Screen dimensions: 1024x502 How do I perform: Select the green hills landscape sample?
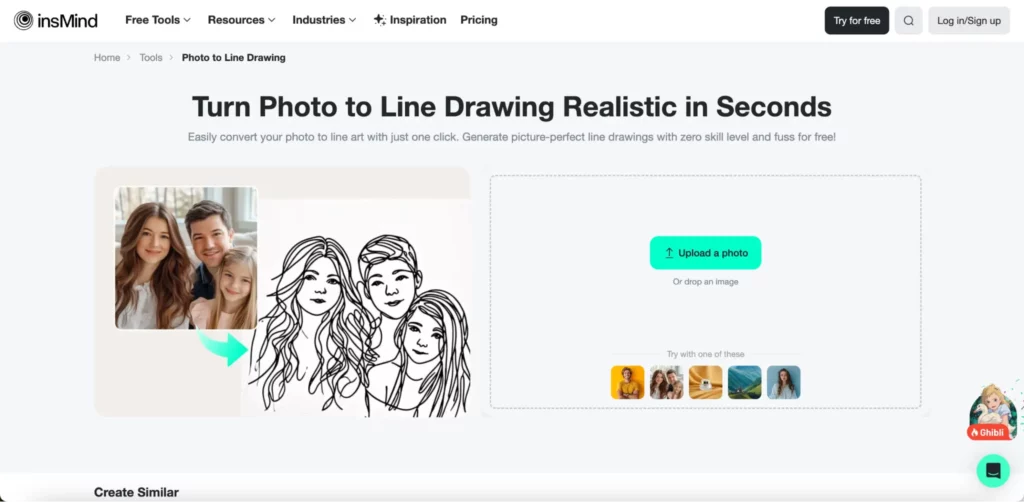coord(744,382)
